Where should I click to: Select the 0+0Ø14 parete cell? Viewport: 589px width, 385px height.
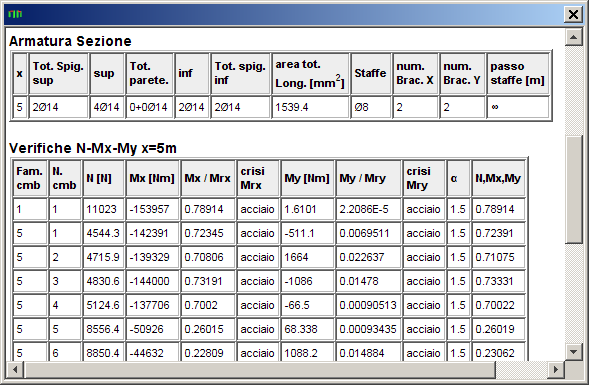[x=149, y=107]
